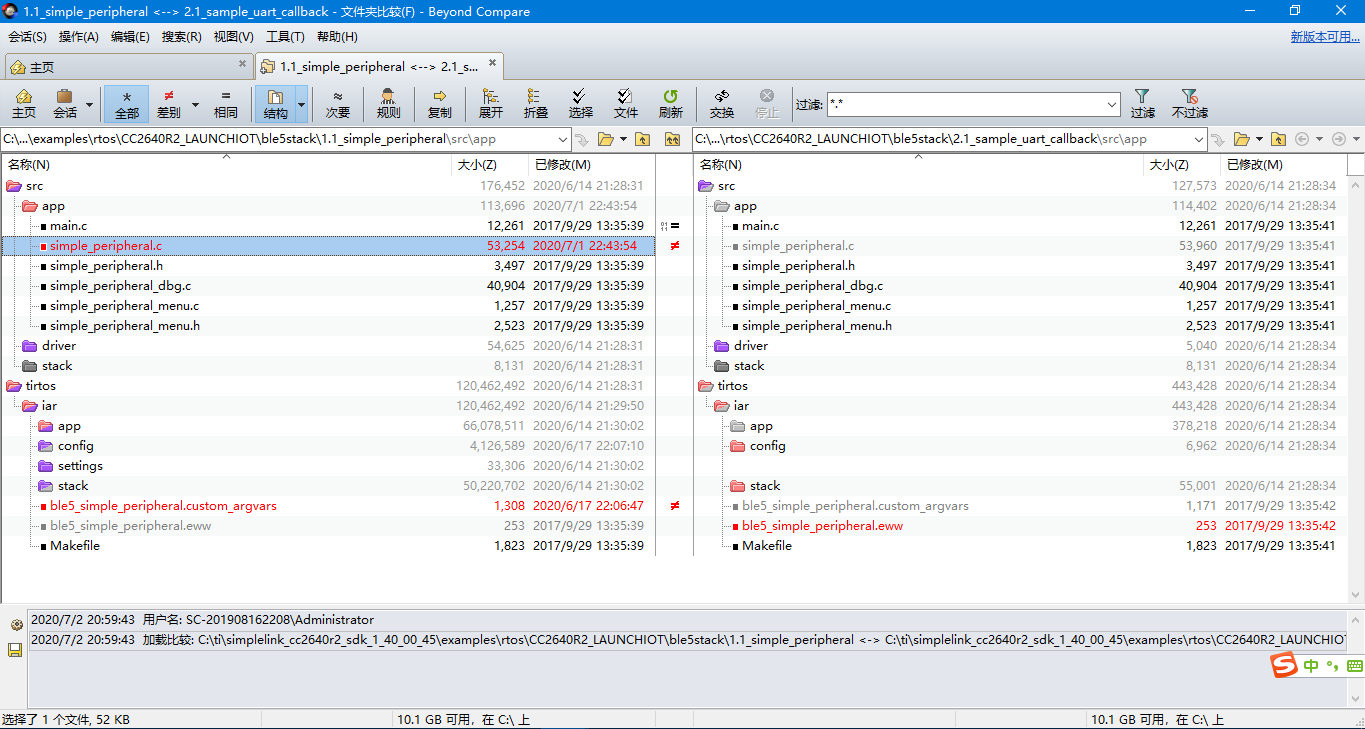The image size is (1365, 729).
Task: Open the 会话(S) menu
Action: (x=27, y=37)
